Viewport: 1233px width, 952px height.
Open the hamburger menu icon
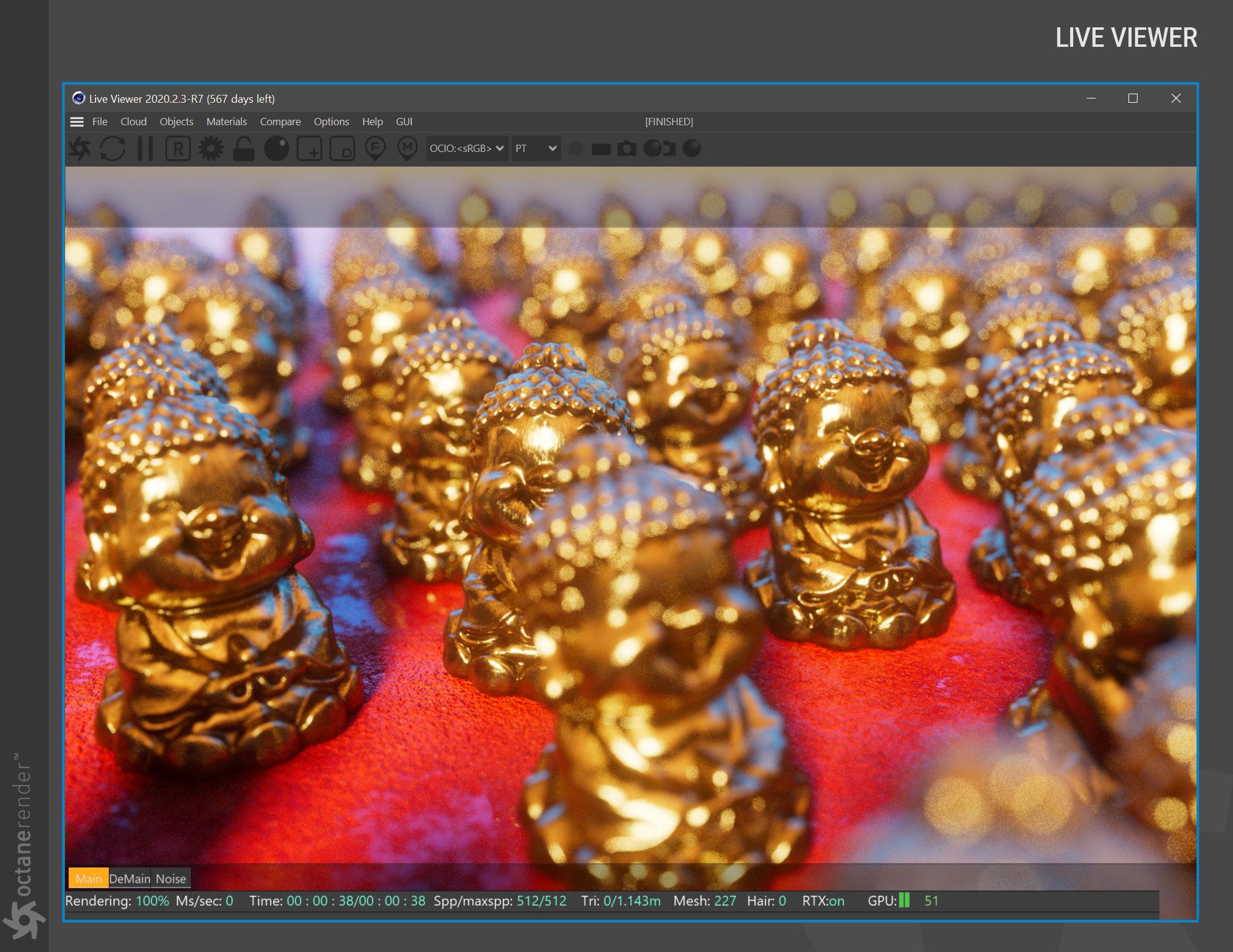(77, 122)
